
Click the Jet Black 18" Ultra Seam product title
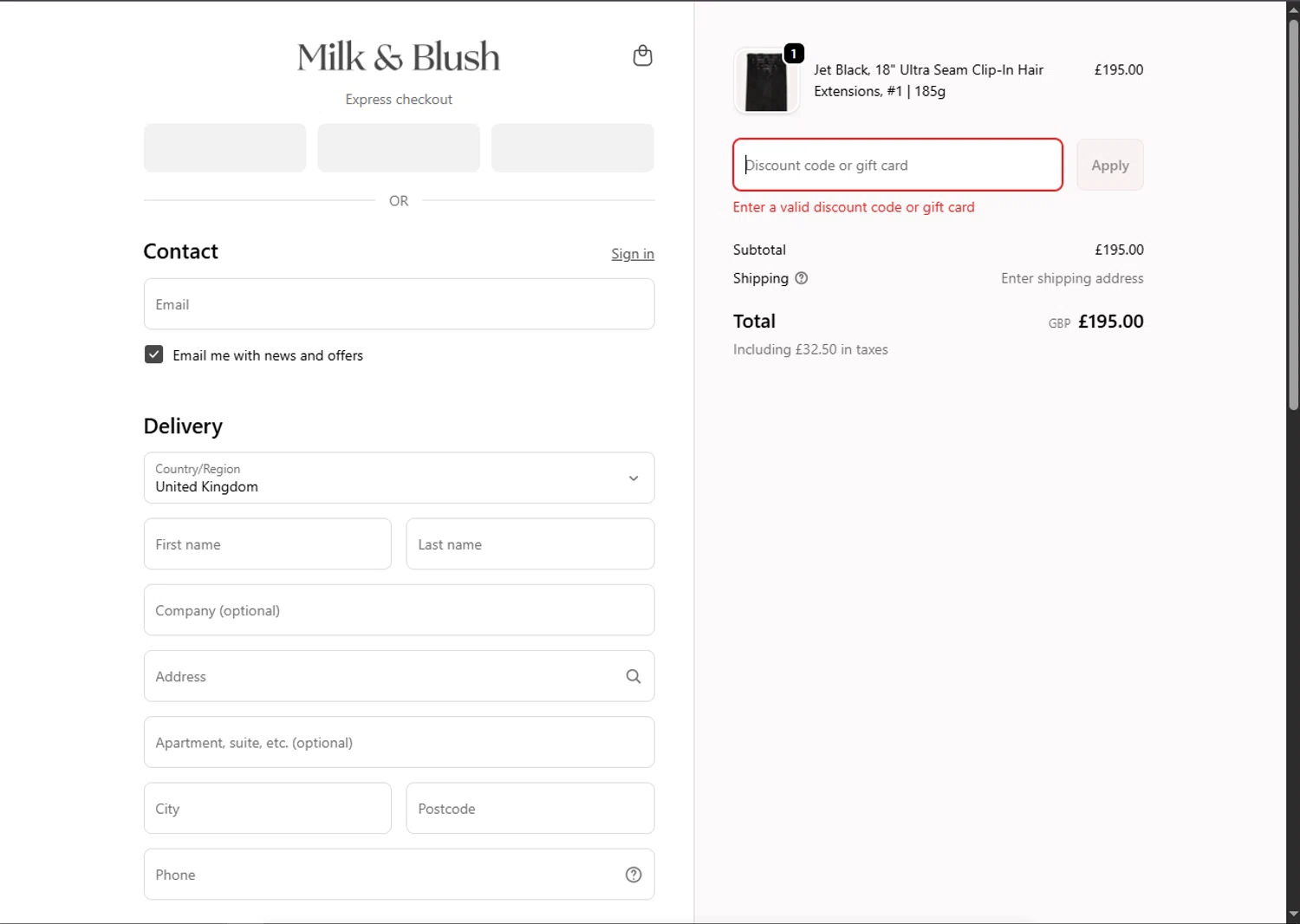pos(928,81)
